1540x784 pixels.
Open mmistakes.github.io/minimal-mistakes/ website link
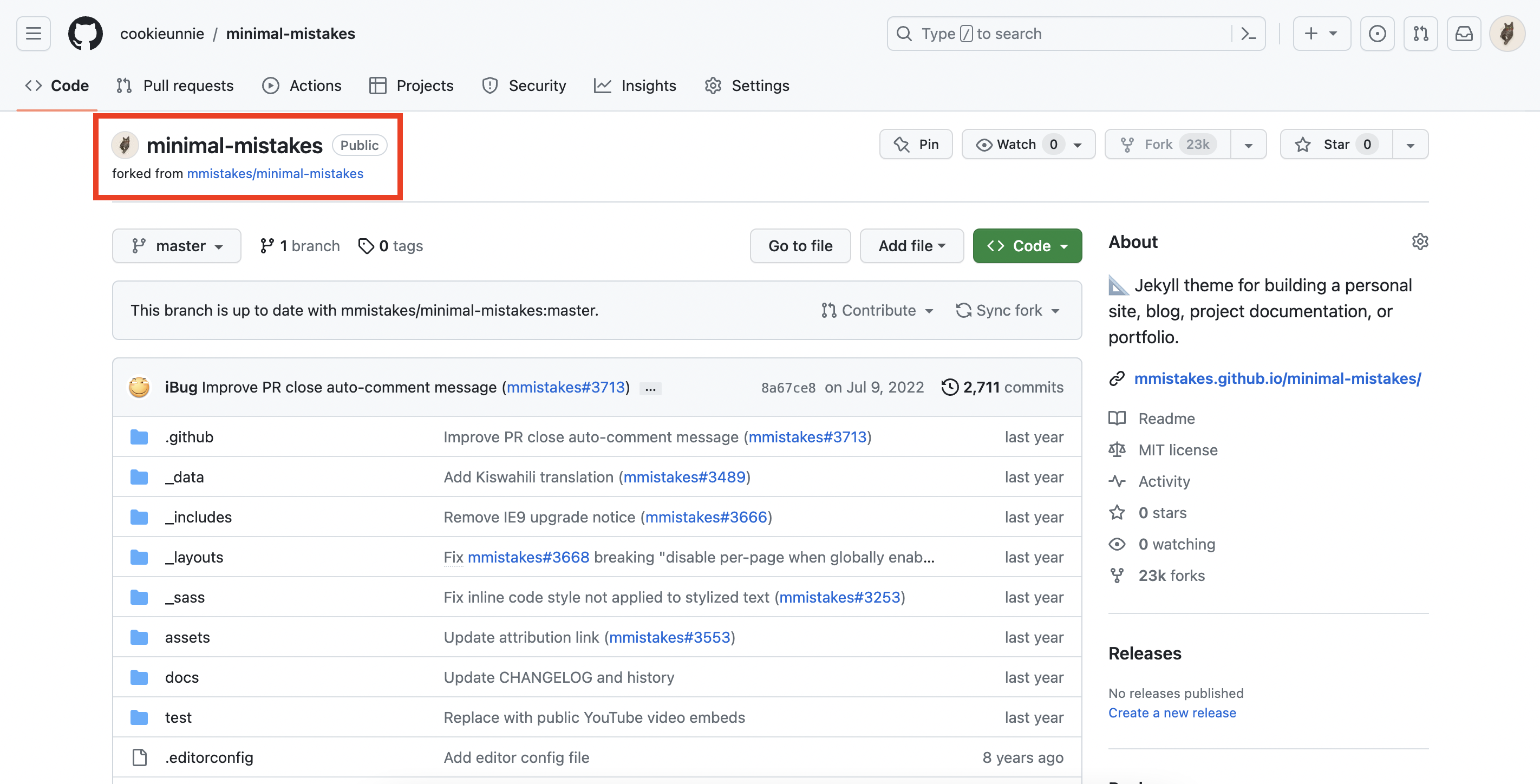point(1277,378)
